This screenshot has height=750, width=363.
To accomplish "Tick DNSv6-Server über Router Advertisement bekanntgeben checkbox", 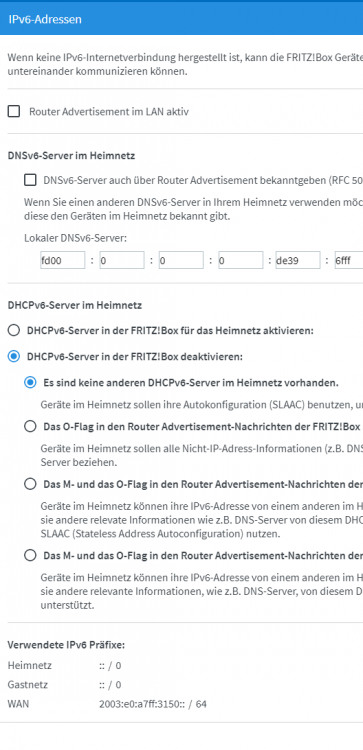I will click(30, 180).
